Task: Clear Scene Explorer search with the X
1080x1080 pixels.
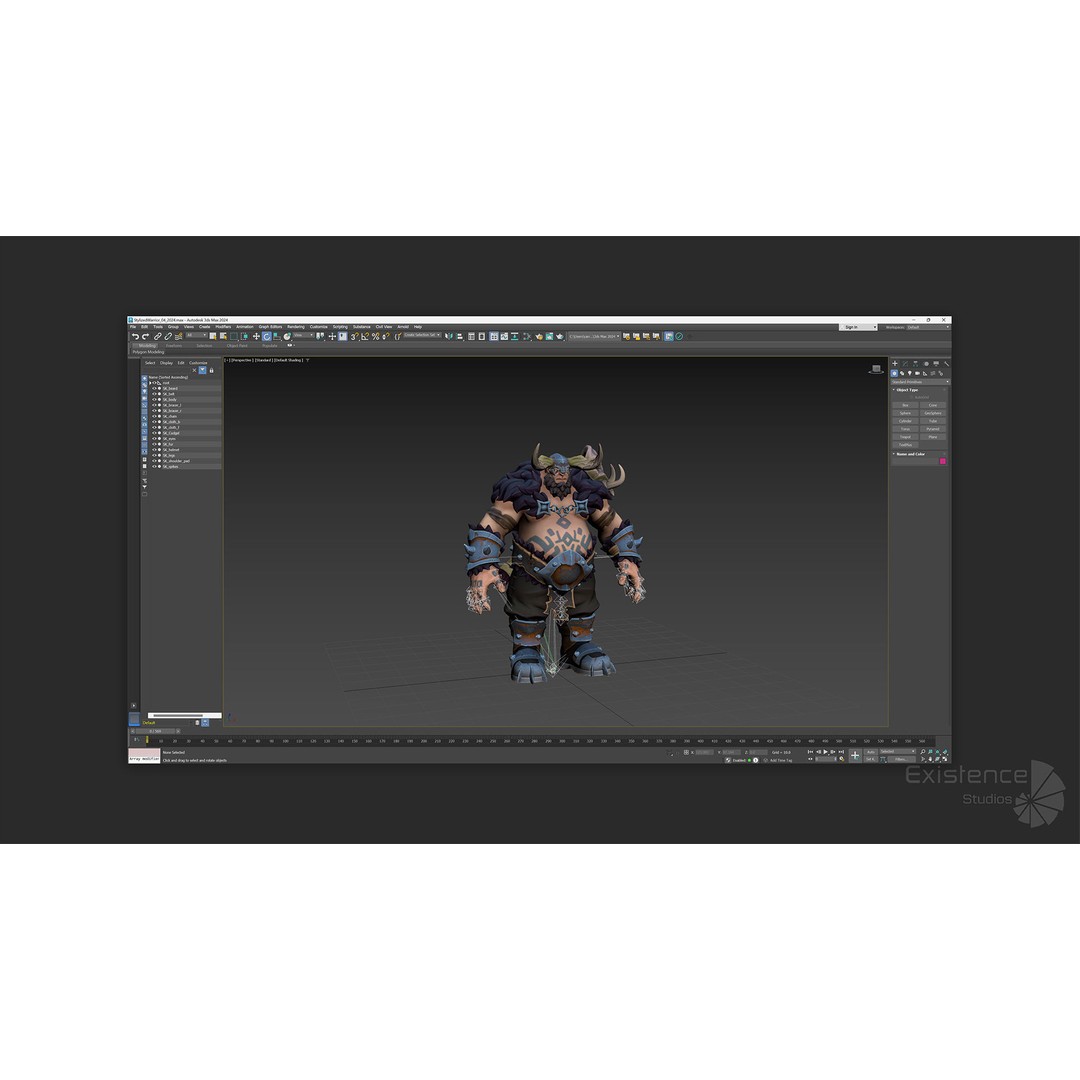Action: (x=194, y=371)
